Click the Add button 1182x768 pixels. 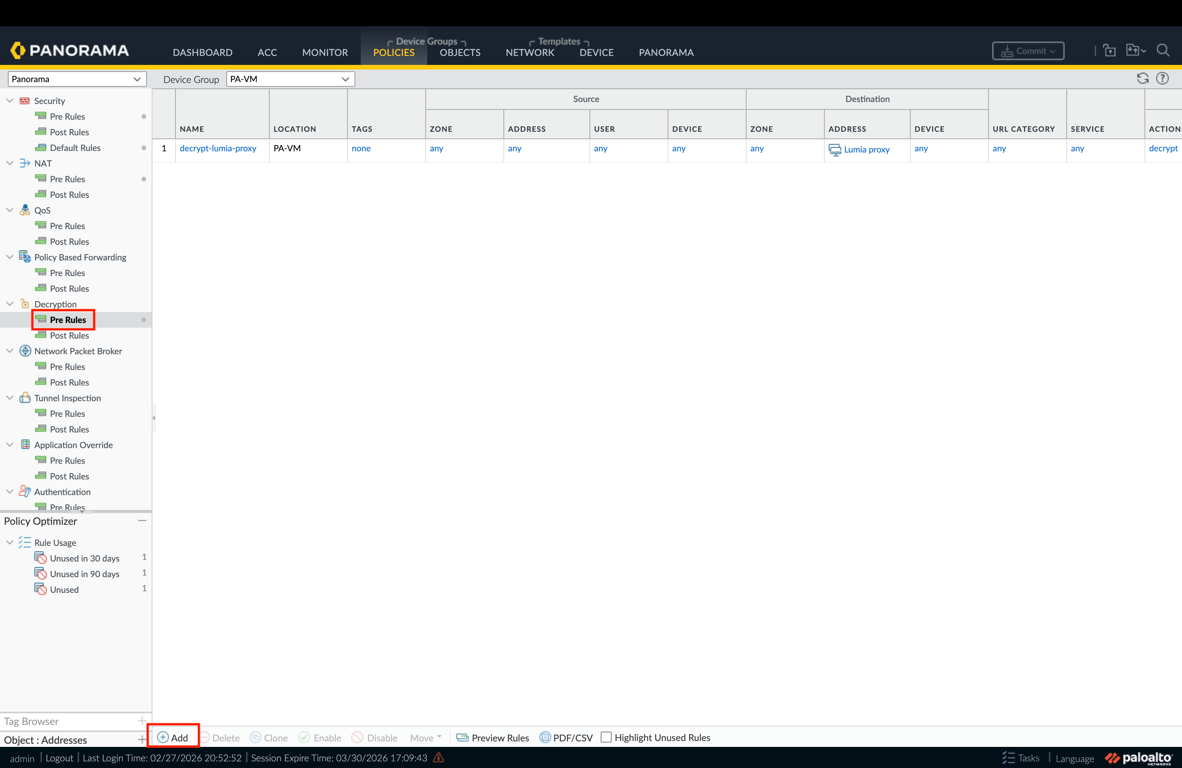(x=173, y=737)
